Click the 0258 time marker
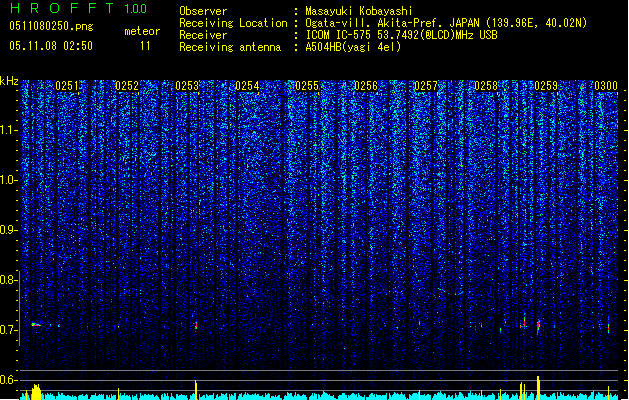 pyautogui.click(x=486, y=86)
